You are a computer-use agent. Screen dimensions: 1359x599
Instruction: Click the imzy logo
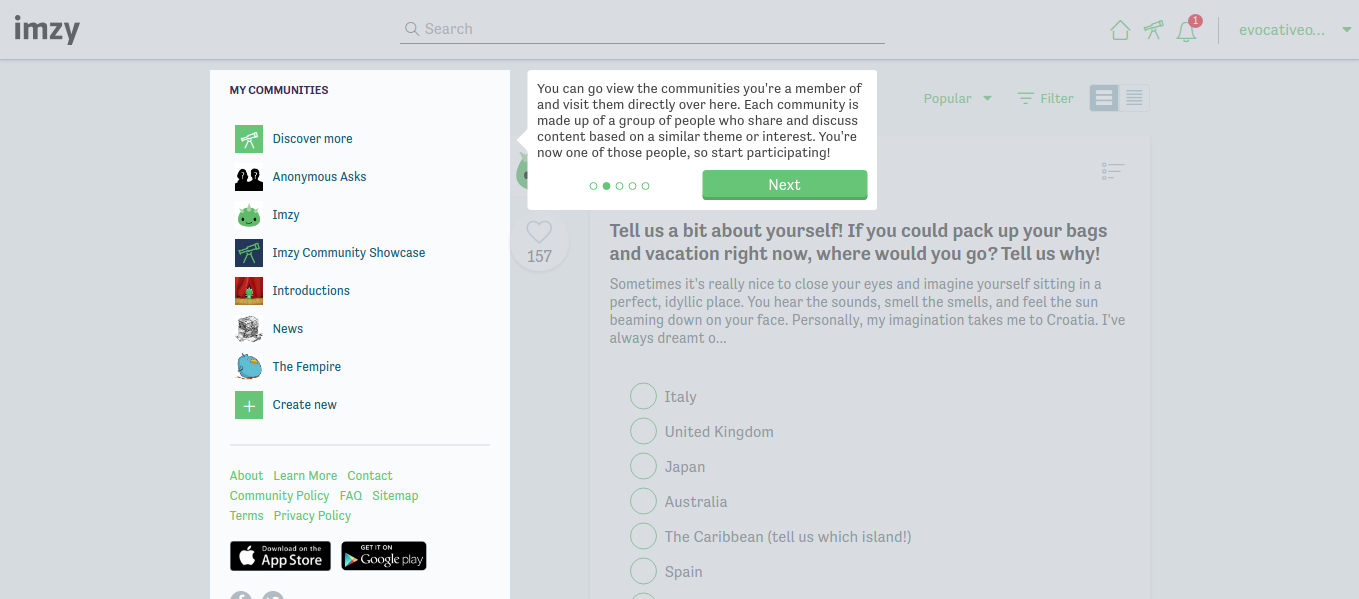[x=47, y=29]
